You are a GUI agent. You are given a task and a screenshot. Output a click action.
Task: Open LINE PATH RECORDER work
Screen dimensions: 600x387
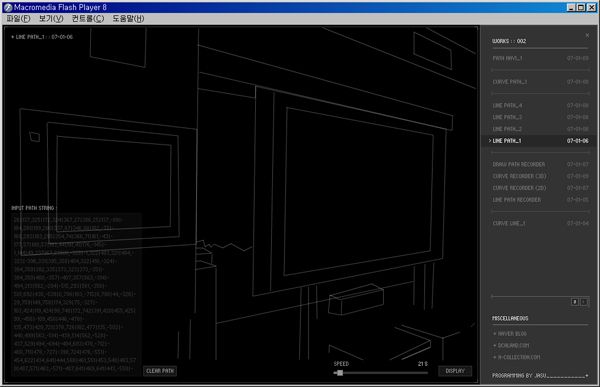tap(540, 200)
